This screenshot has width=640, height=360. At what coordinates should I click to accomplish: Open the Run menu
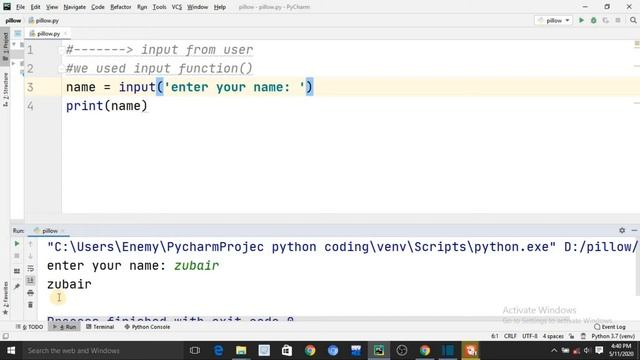pos(142,7)
